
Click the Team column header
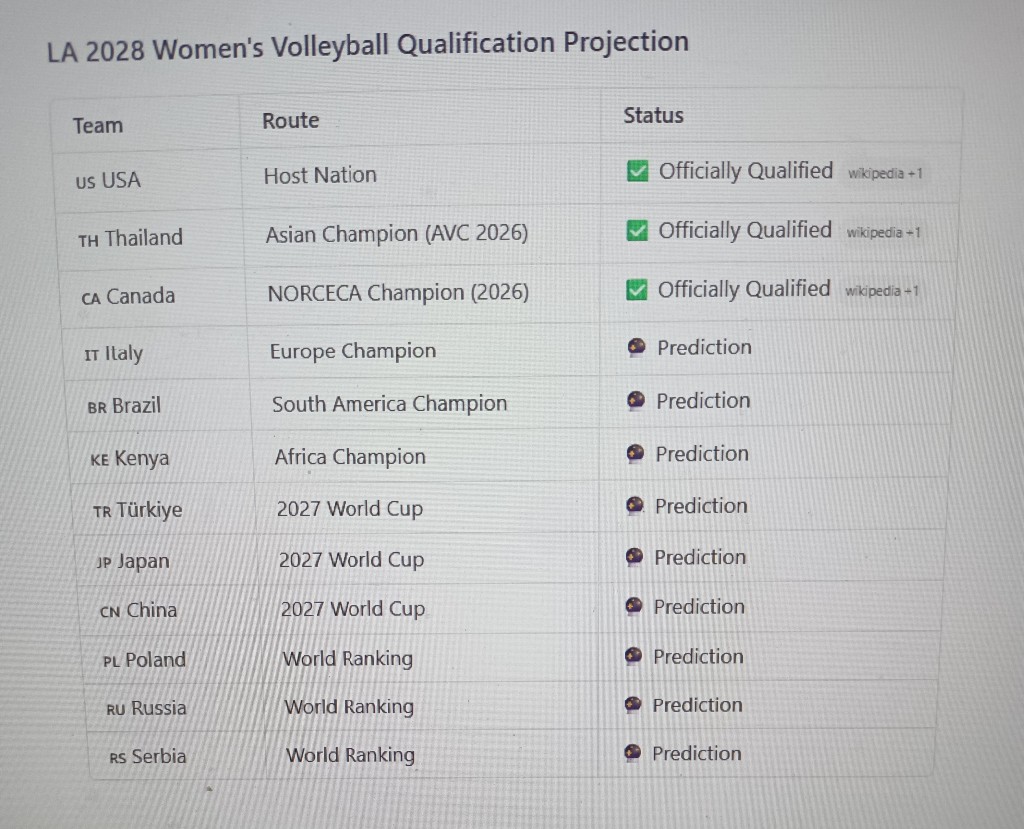pyautogui.click(x=98, y=125)
